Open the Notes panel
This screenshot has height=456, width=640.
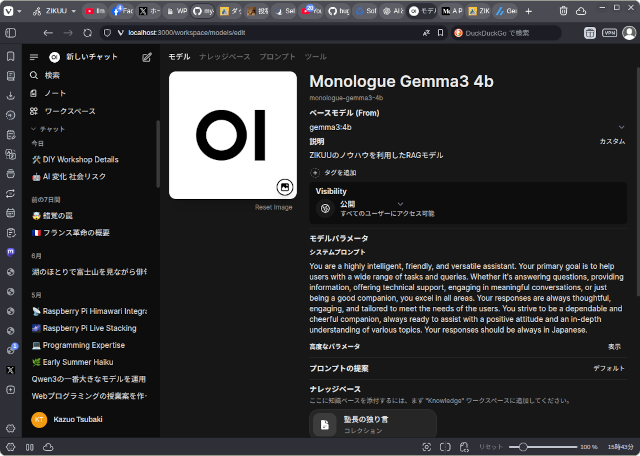tap(11, 135)
